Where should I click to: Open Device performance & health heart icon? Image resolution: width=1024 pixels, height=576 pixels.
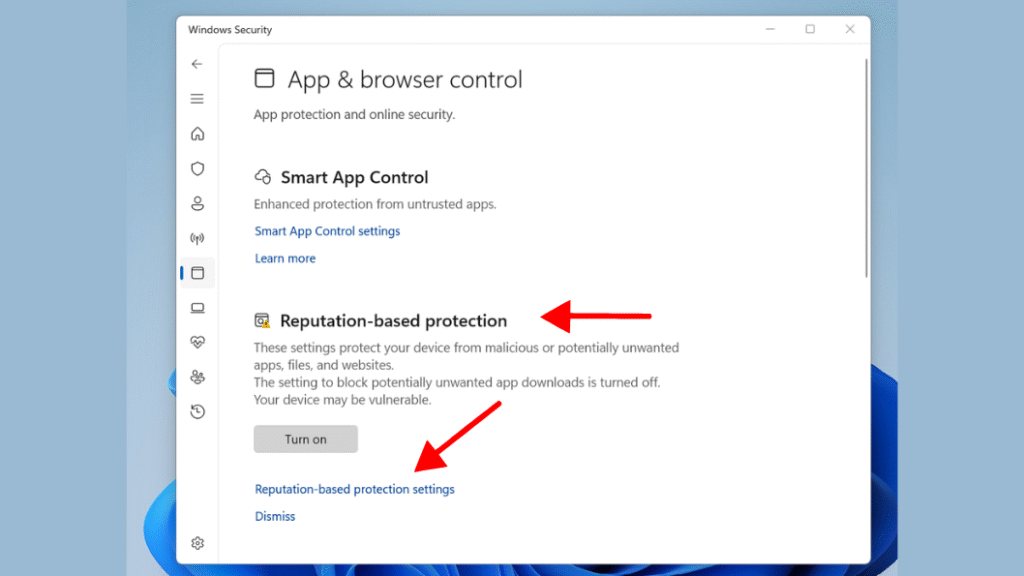click(x=197, y=342)
